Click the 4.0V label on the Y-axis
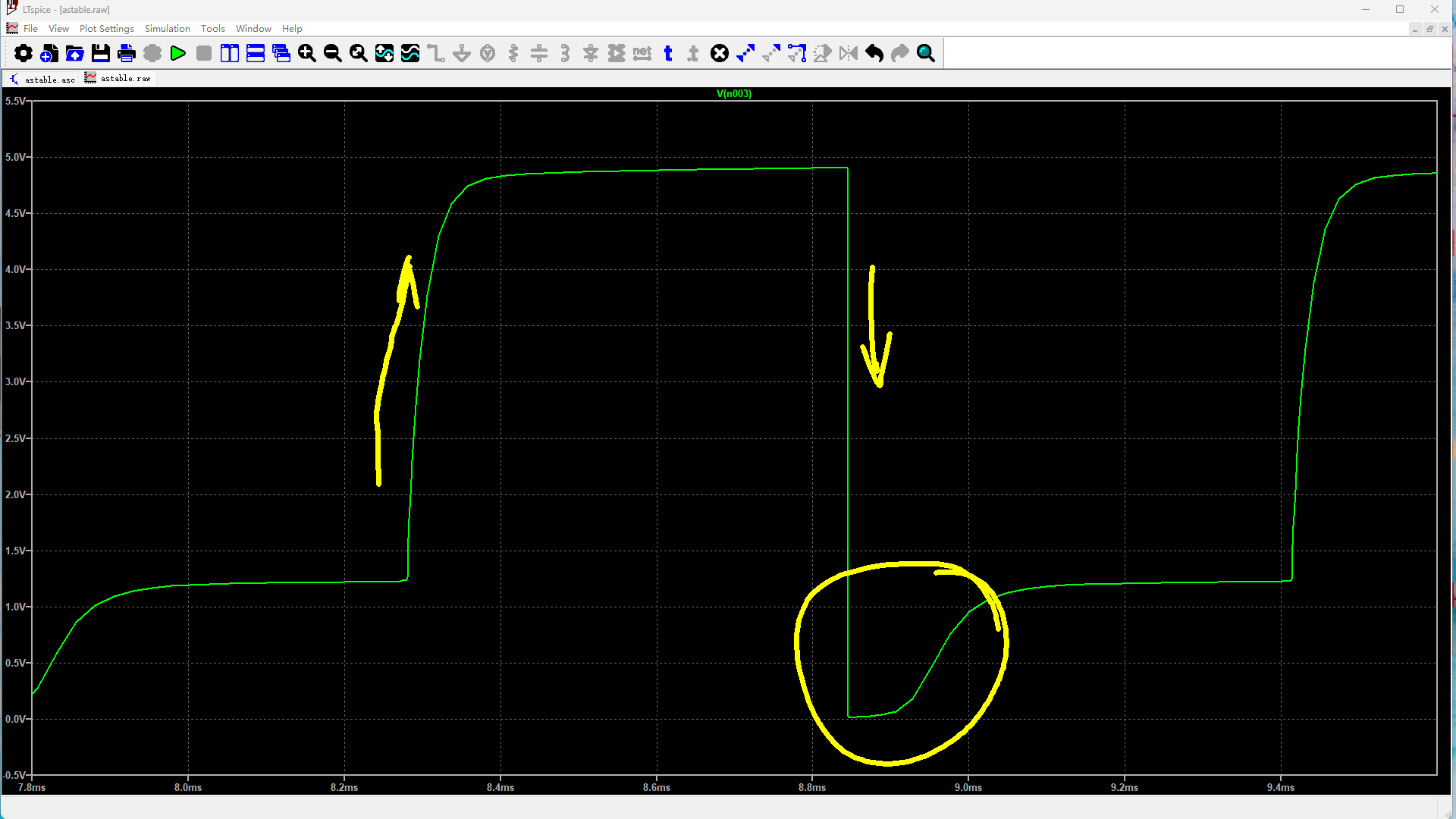The width and height of the screenshot is (1456, 819). click(15, 270)
